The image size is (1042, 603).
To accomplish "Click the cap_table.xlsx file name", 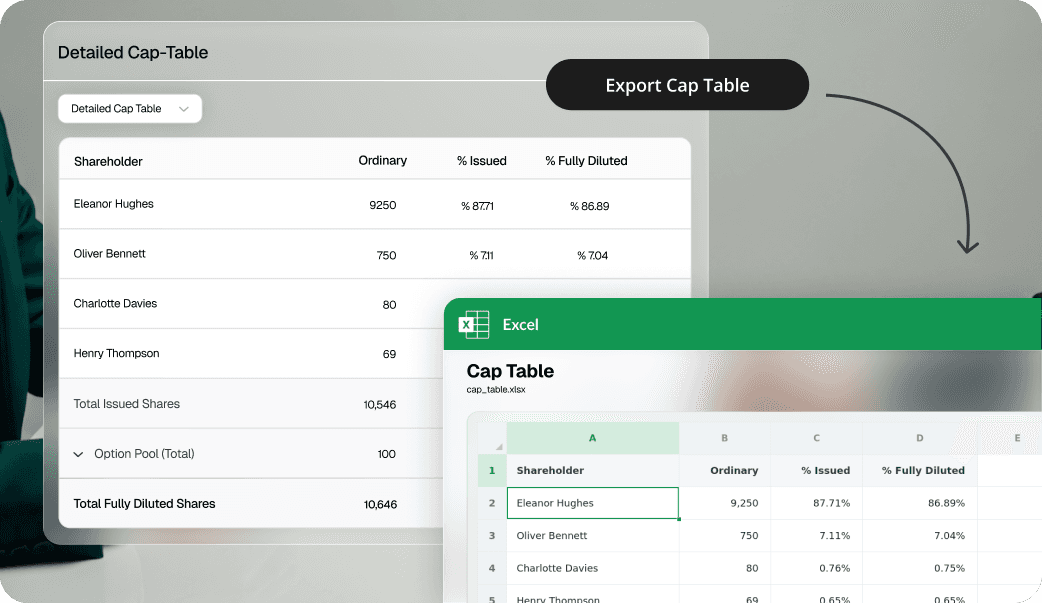I will pos(496,390).
